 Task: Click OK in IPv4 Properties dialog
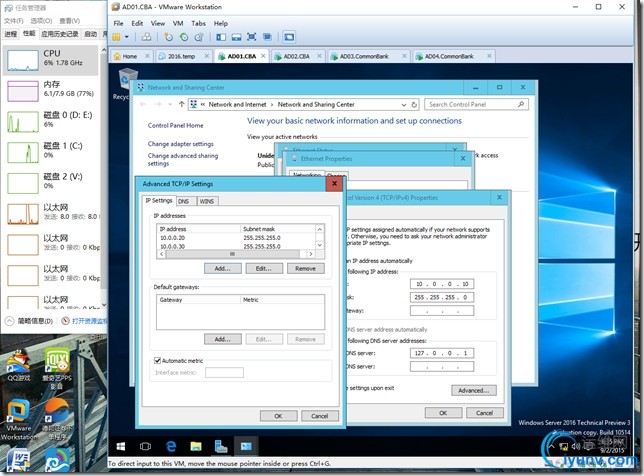point(443,413)
